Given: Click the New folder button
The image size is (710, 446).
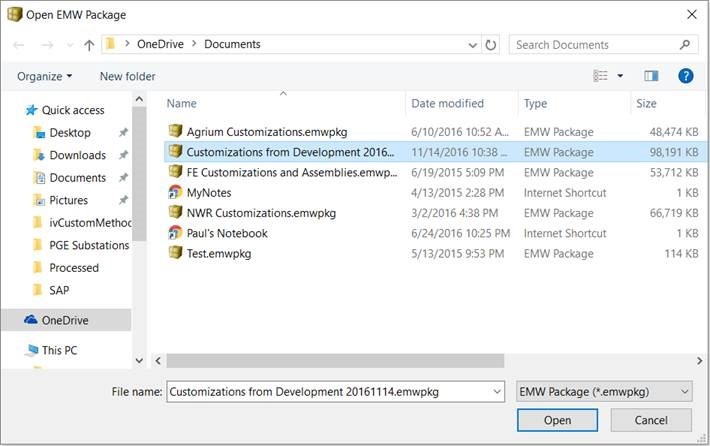Looking at the screenshot, I should pos(127,76).
